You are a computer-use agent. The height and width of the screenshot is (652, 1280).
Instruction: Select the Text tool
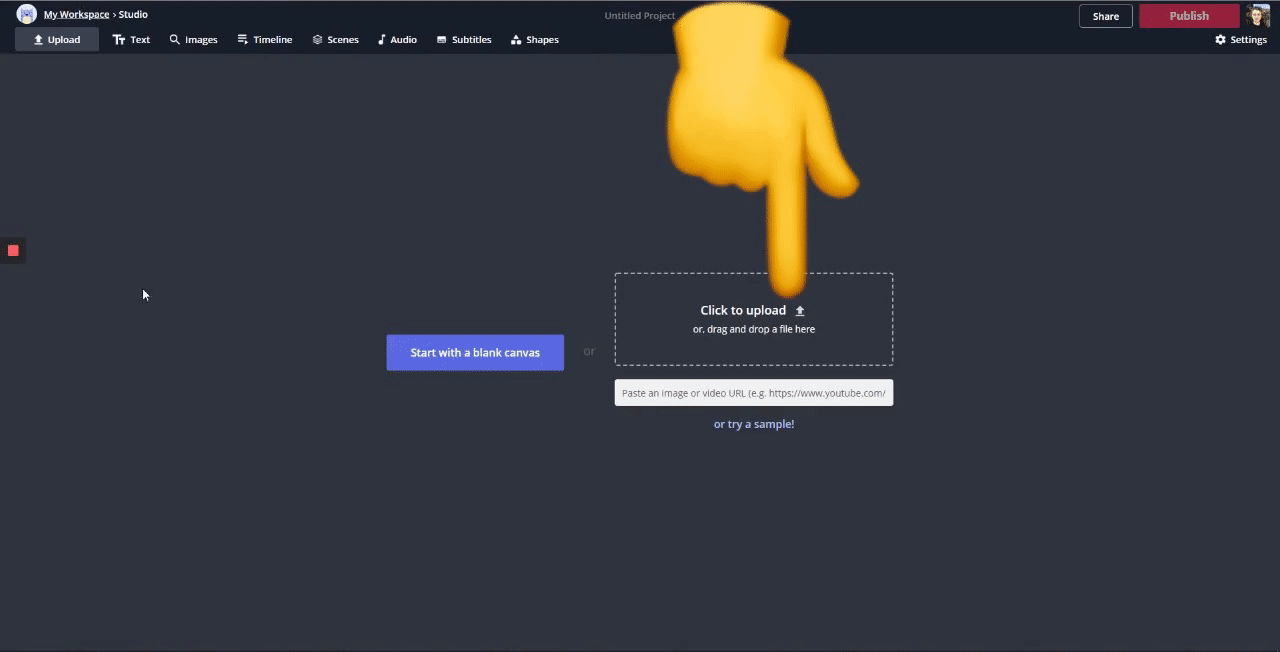click(131, 40)
